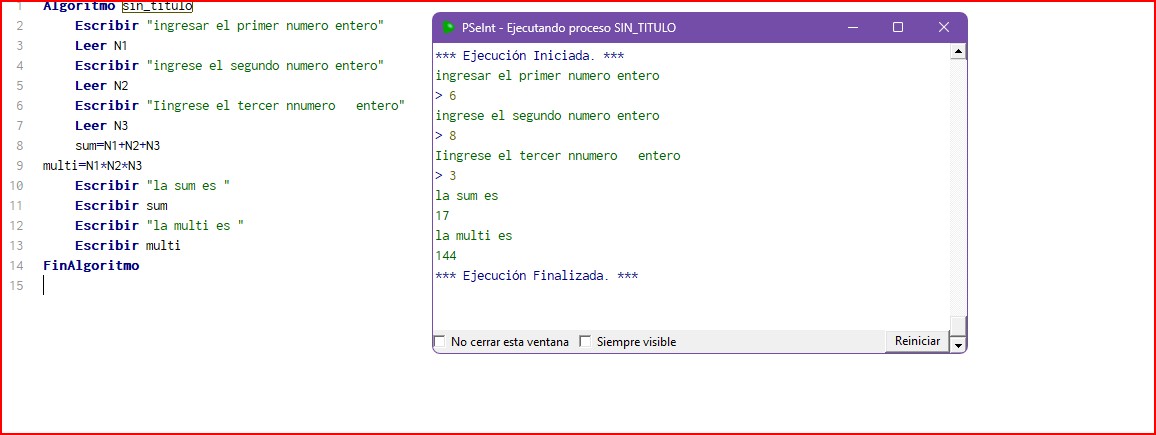Toggle the 'Siempre visible' checkbox

tap(586, 342)
